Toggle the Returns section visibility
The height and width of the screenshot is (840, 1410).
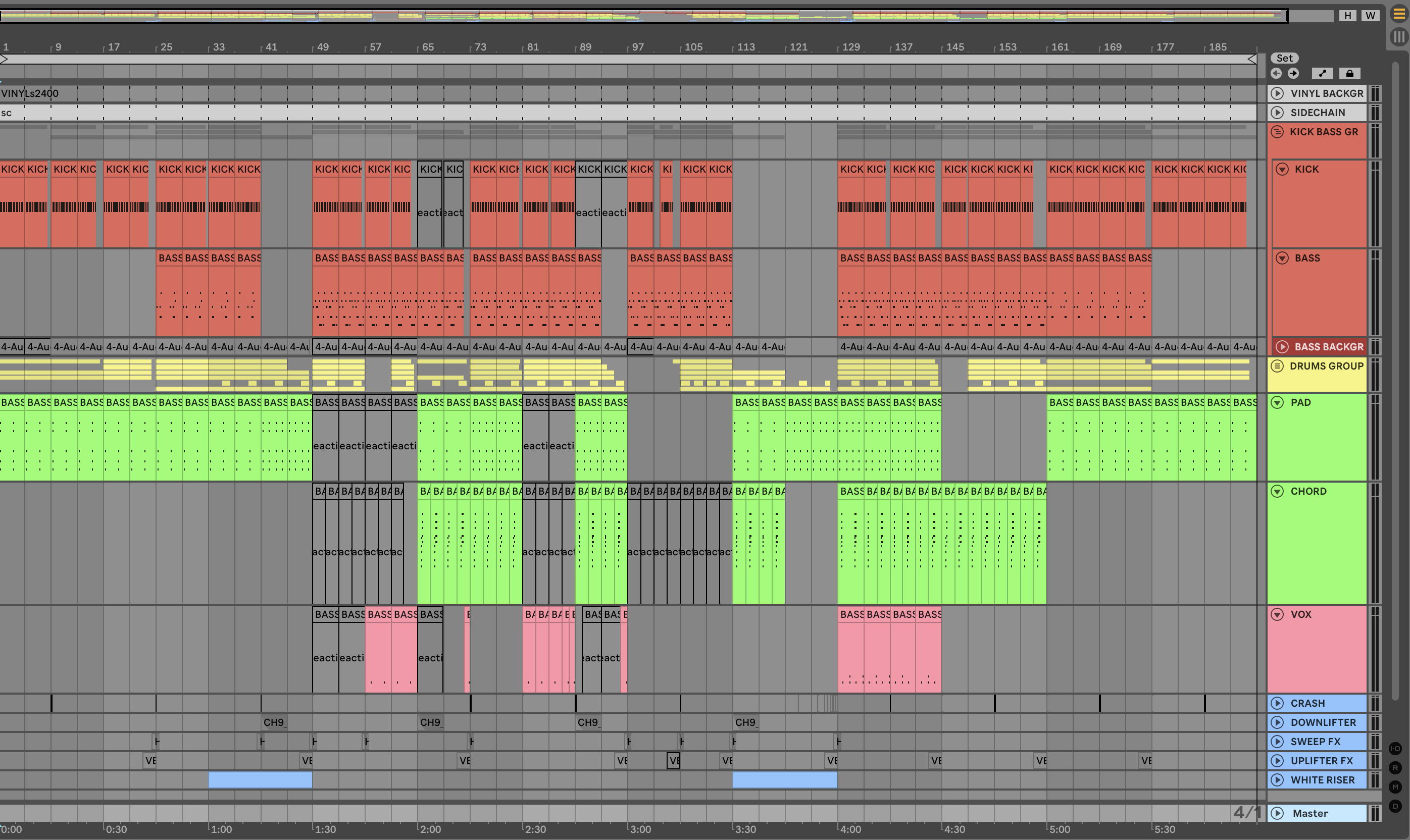click(1395, 767)
